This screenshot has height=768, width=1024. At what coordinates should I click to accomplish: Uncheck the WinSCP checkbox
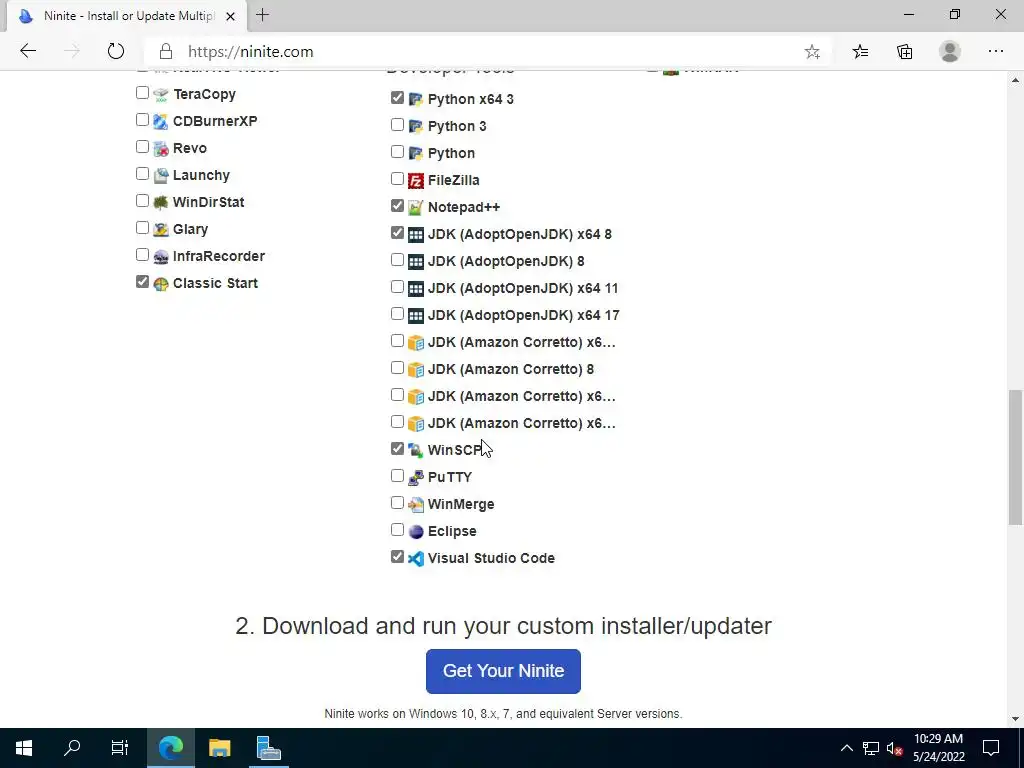coord(397,449)
